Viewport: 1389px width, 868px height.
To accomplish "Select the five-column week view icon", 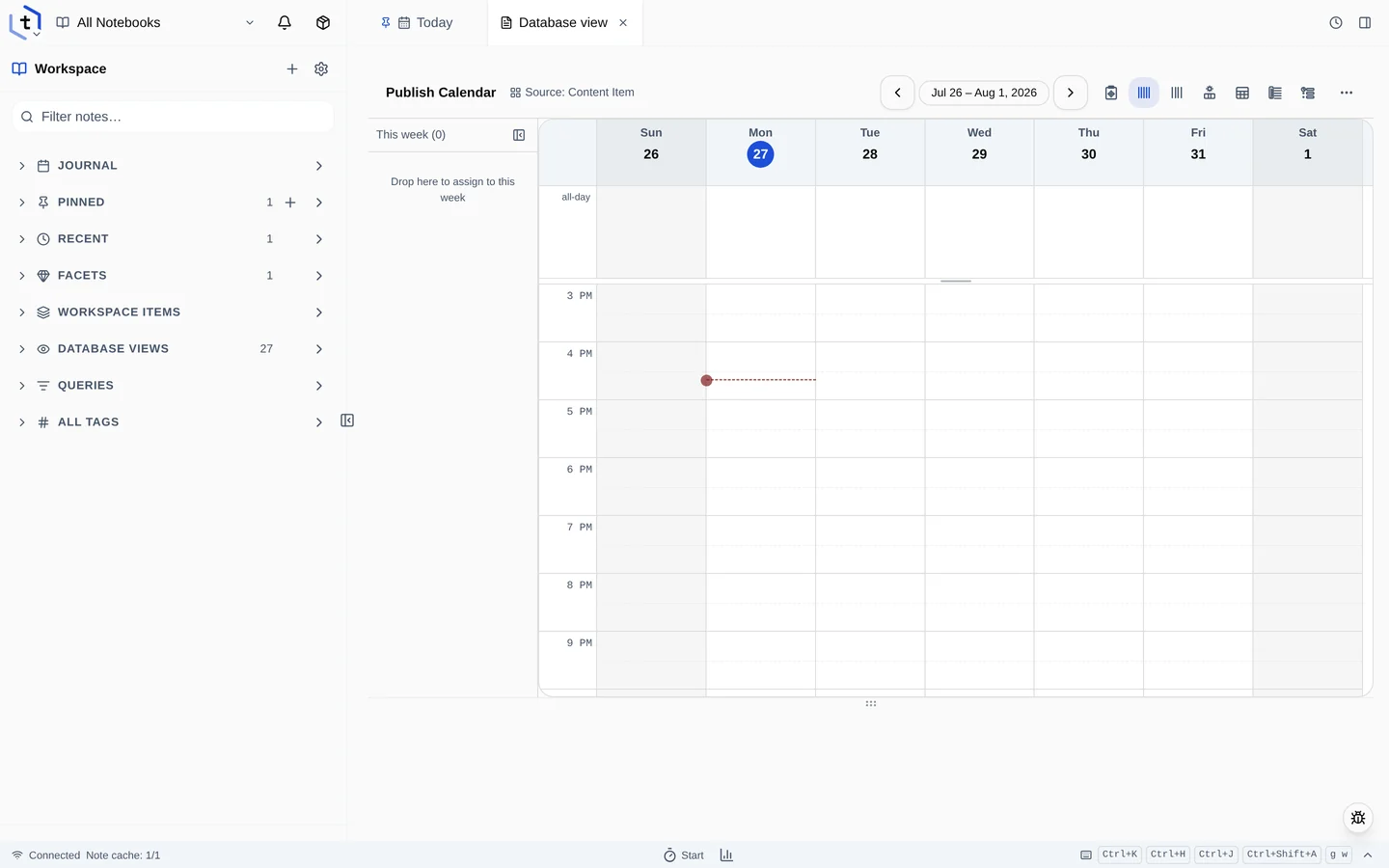I will pyautogui.click(x=1144, y=93).
